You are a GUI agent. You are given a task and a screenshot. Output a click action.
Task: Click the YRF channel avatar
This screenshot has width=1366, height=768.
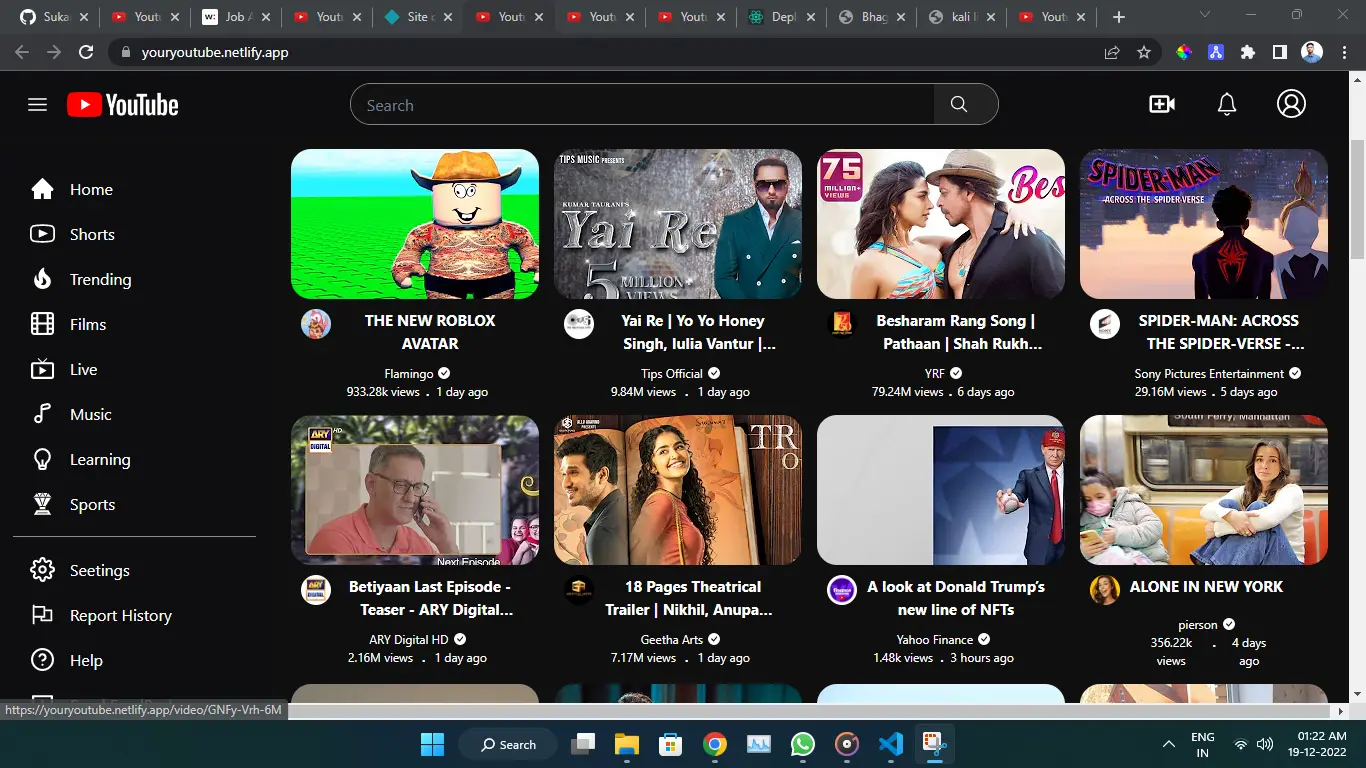[842, 324]
